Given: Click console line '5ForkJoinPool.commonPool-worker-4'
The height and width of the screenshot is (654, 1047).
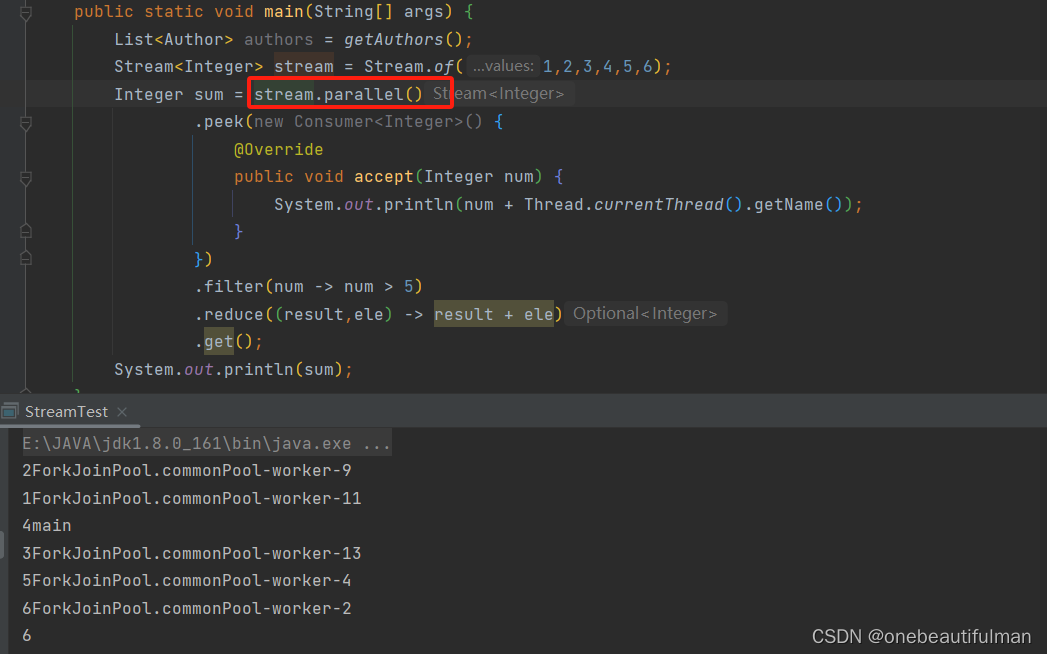Looking at the screenshot, I should (187, 581).
